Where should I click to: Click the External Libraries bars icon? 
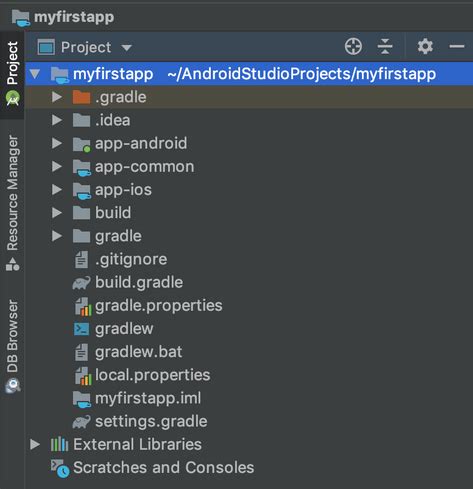click(x=59, y=444)
